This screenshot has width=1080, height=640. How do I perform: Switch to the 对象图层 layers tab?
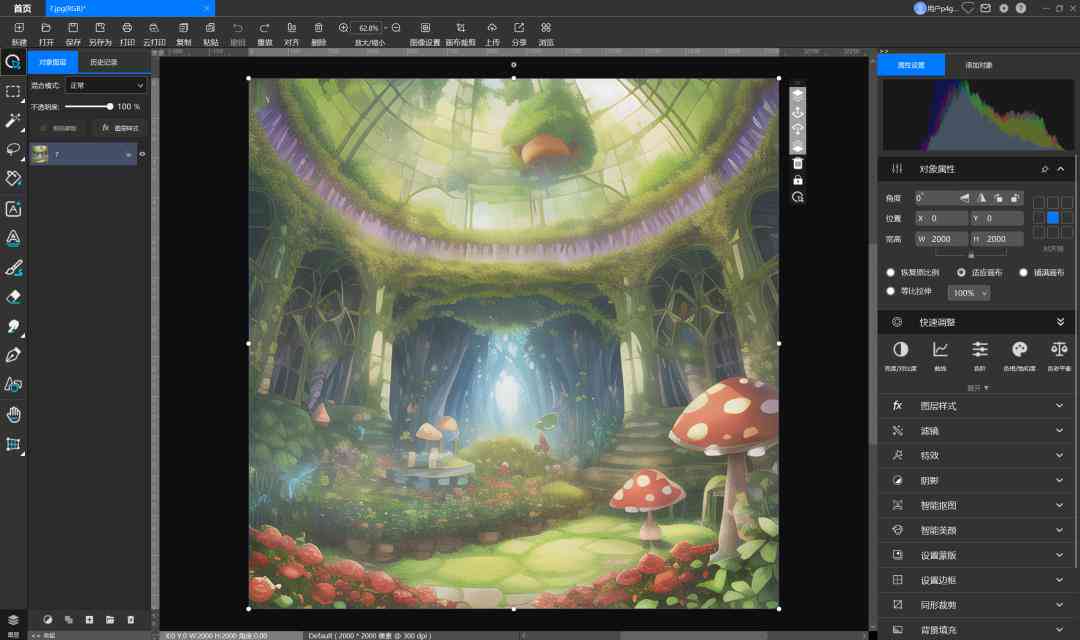53,62
